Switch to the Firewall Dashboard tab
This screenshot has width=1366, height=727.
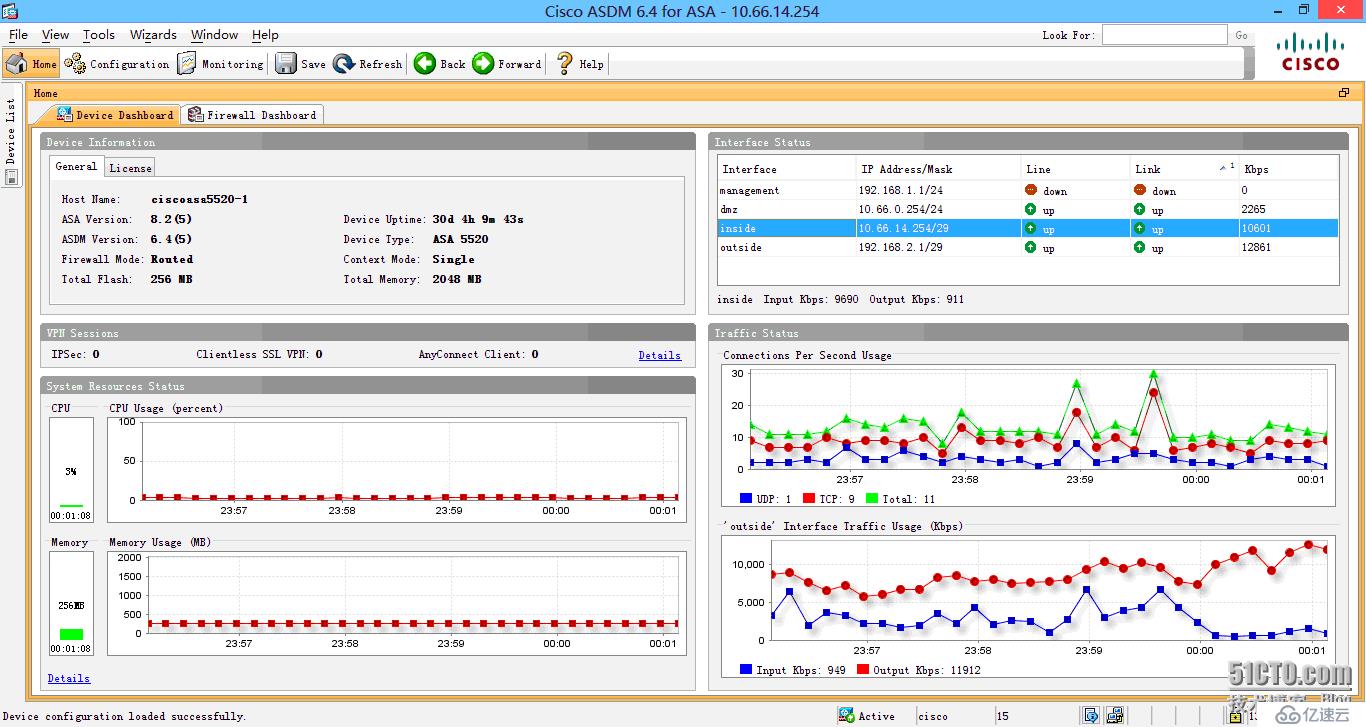(x=252, y=115)
